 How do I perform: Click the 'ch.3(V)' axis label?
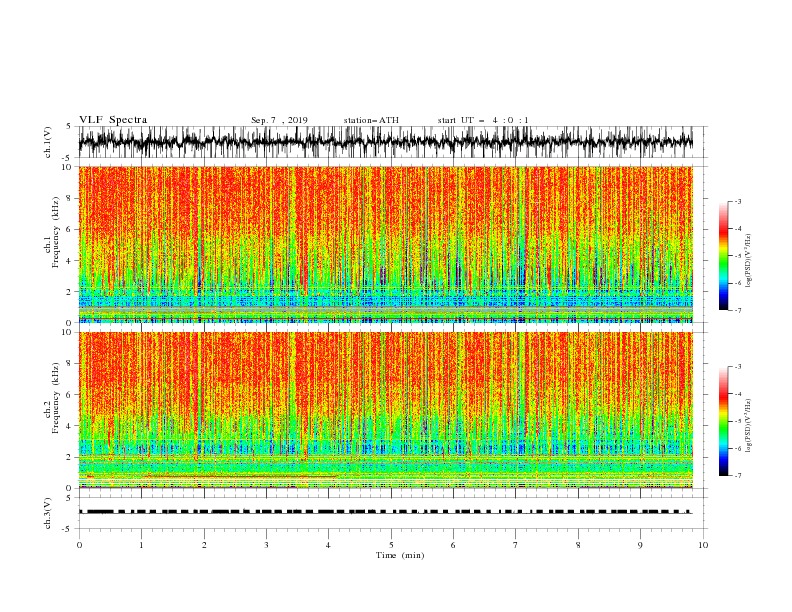[48, 513]
